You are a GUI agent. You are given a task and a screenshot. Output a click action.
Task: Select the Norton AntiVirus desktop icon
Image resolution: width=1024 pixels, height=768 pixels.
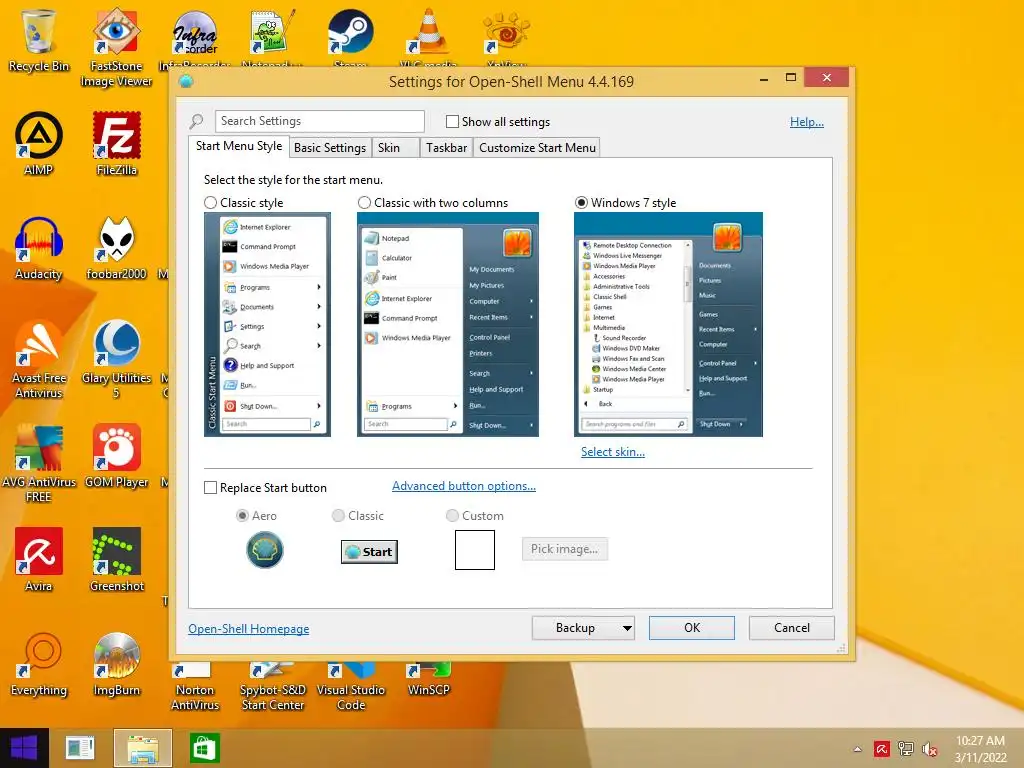coord(194,686)
